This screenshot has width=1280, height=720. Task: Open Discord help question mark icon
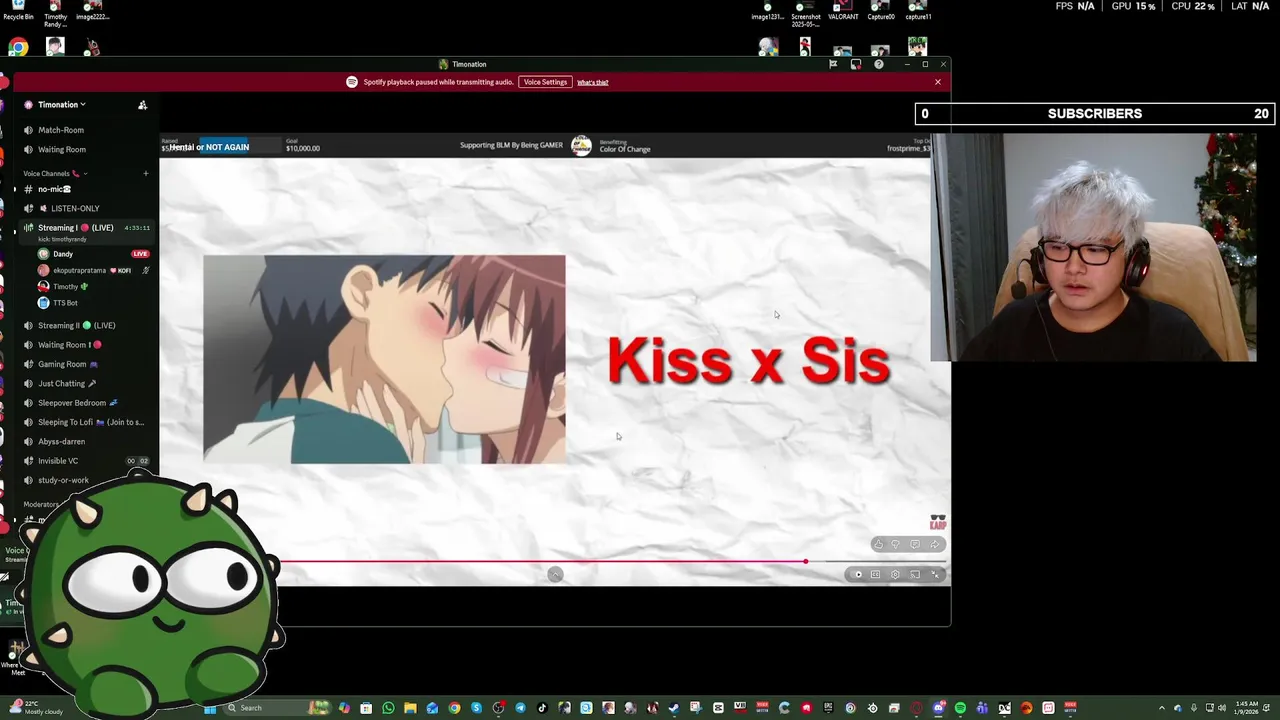click(x=879, y=64)
